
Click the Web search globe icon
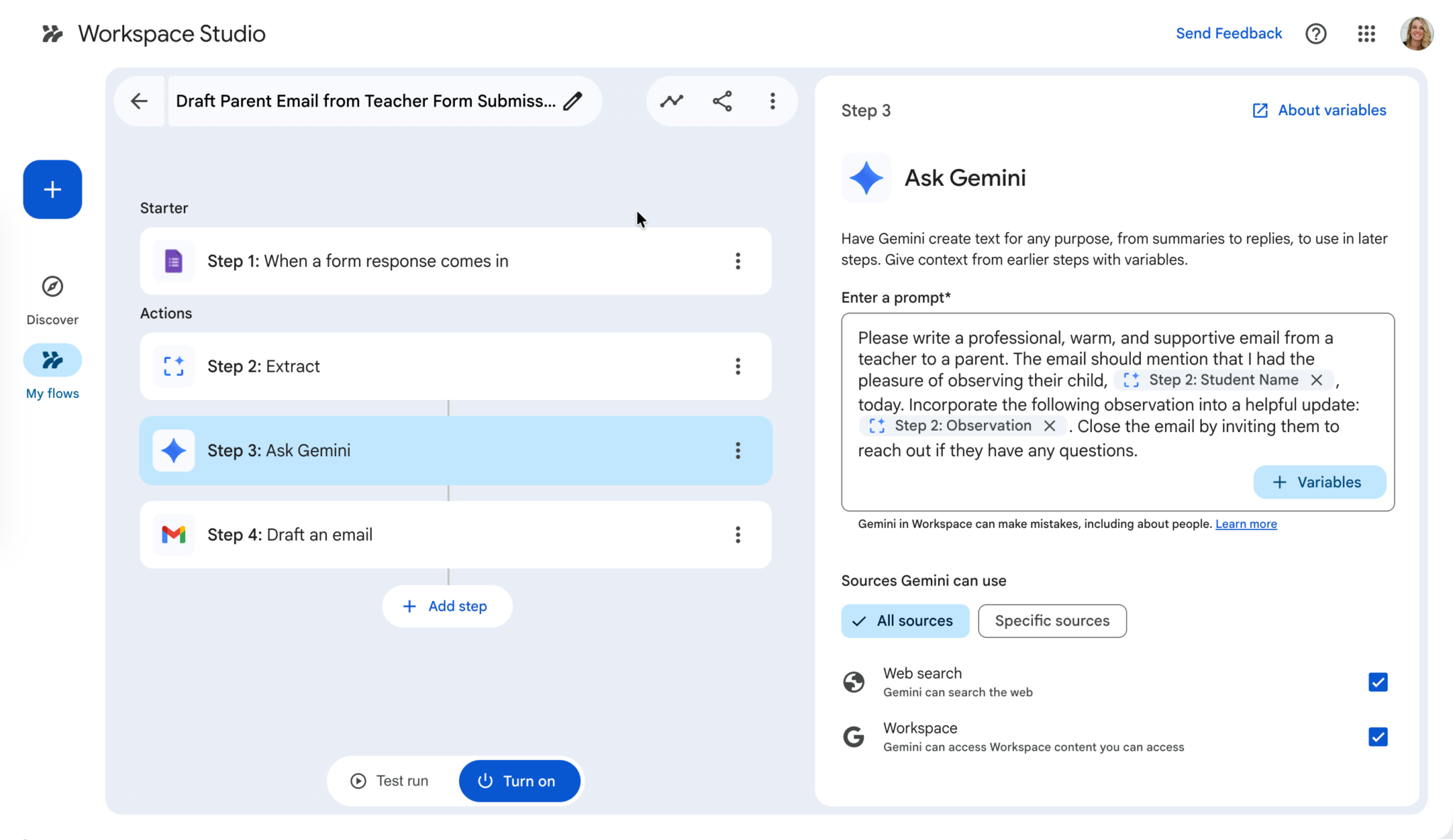(x=853, y=682)
